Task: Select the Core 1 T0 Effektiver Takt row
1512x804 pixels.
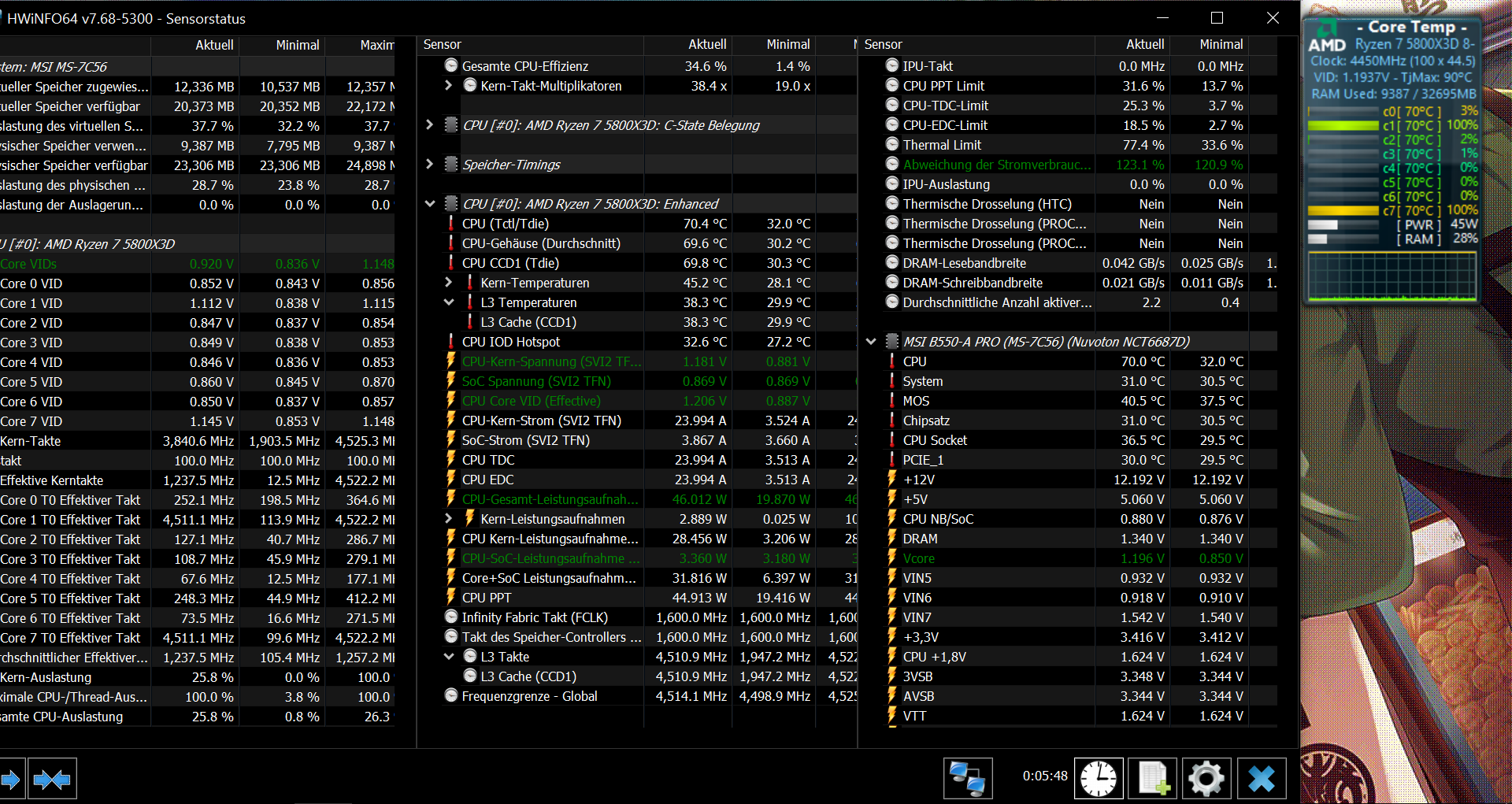Action: point(197,520)
